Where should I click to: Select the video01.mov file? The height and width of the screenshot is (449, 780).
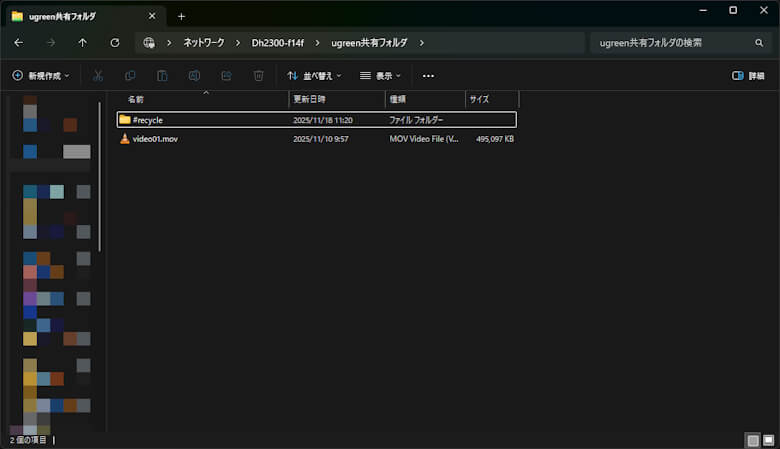tap(154, 139)
